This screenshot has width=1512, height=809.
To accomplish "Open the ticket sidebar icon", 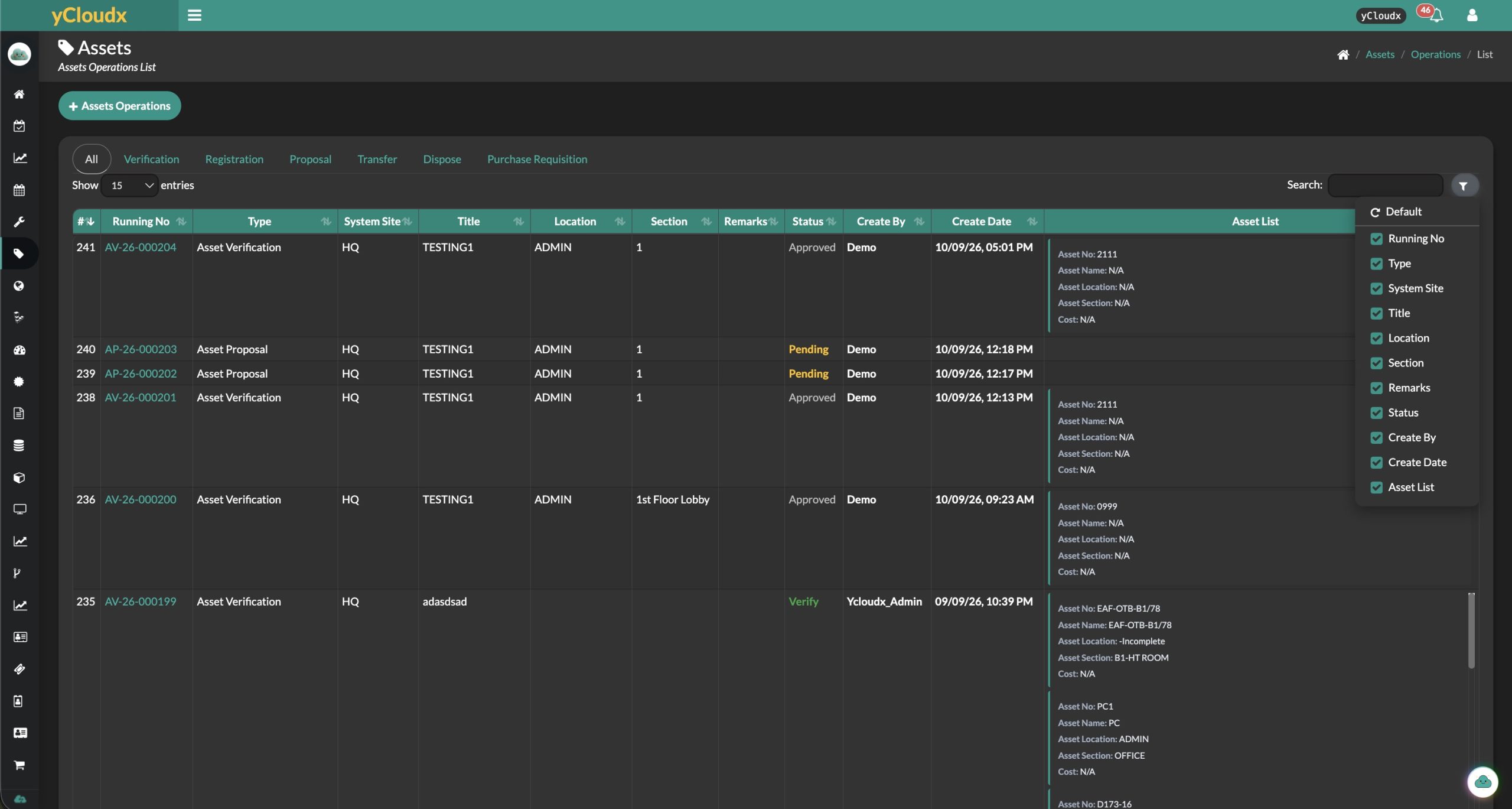I will point(19,668).
